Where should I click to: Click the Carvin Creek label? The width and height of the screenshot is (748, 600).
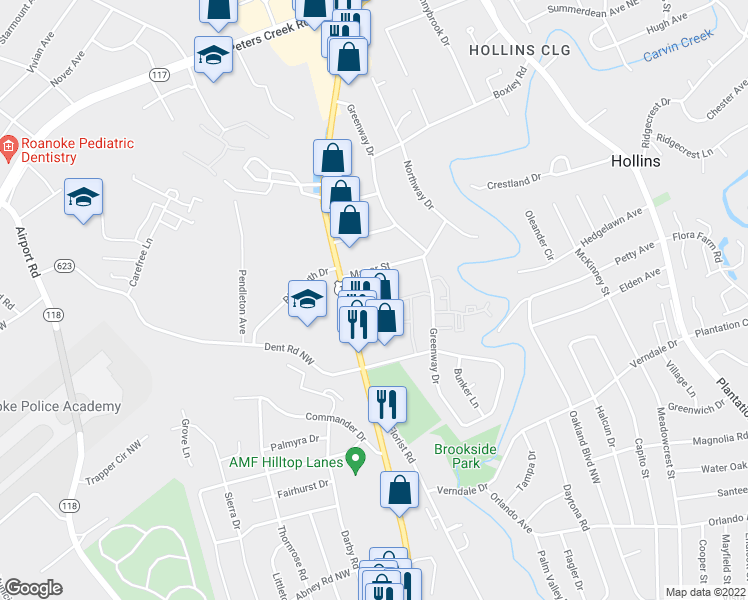pyautogui.click(x=678, y=45)
